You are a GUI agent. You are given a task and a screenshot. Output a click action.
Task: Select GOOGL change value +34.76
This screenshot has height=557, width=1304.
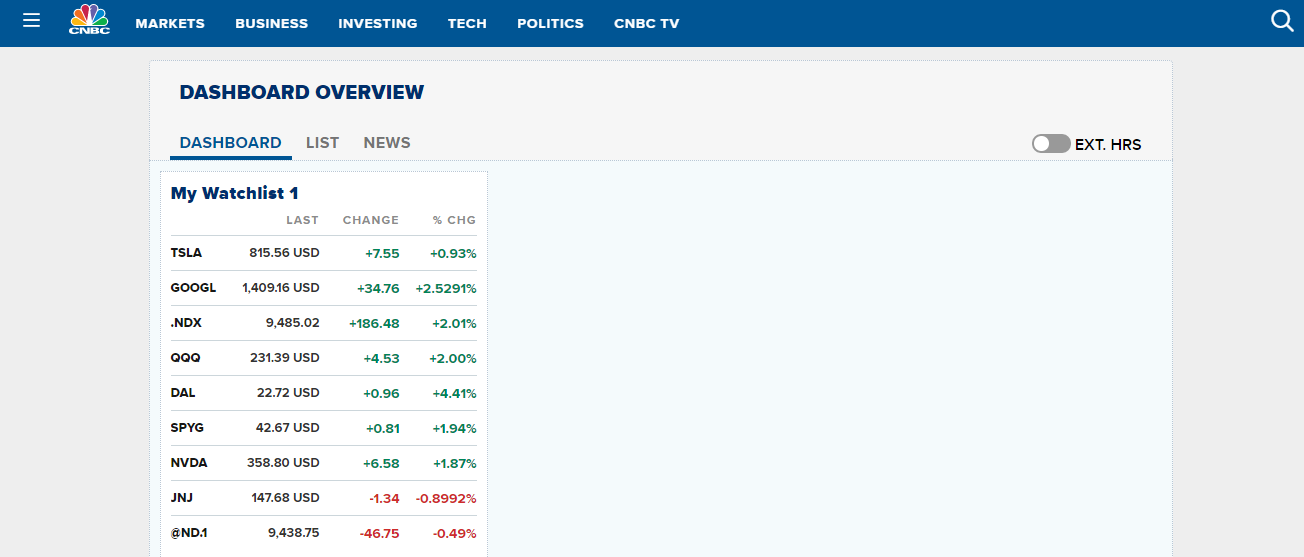(378, 288)
